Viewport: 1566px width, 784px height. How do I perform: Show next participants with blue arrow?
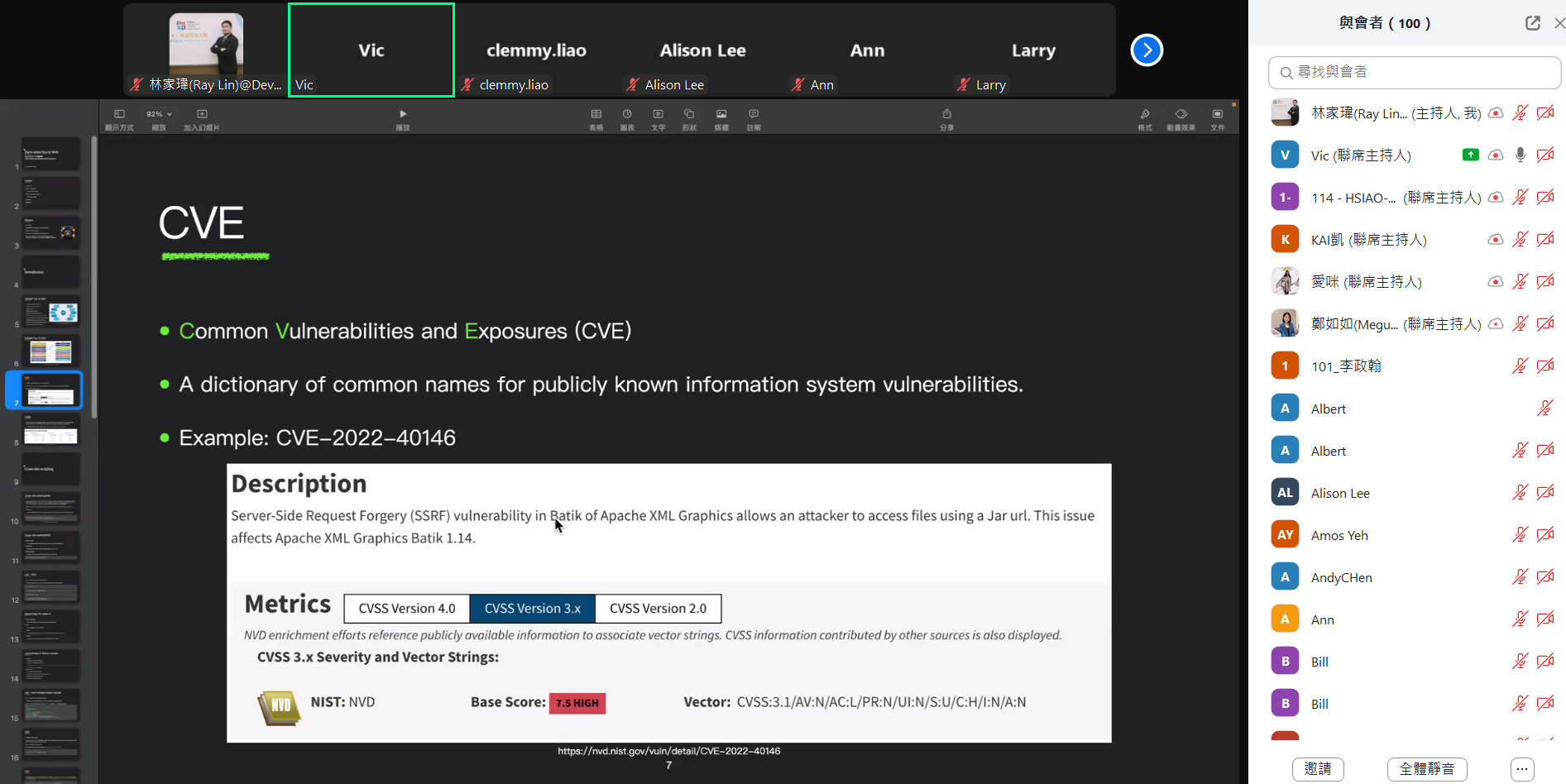coord(1147,50)
